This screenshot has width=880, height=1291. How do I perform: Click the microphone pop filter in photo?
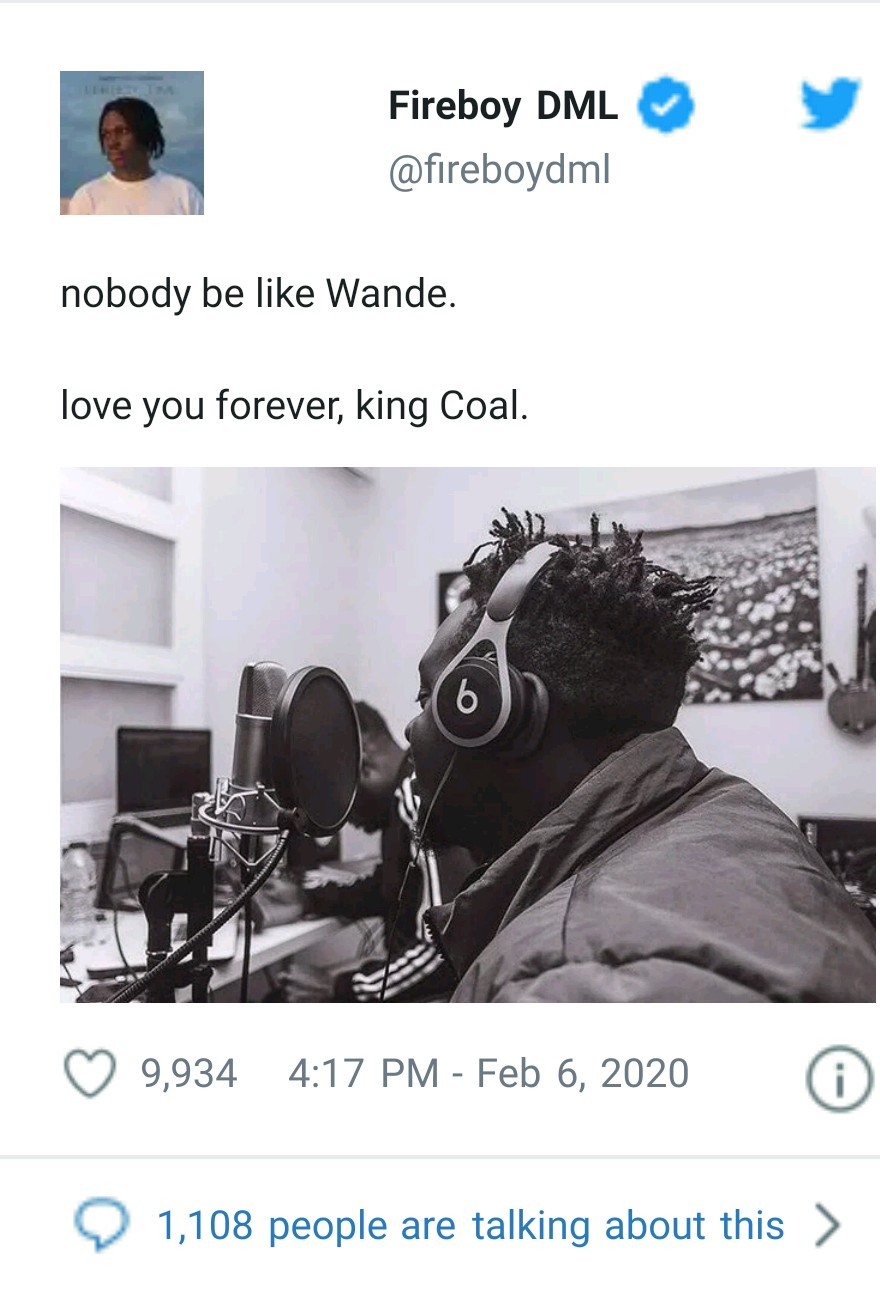[x=314, y=750]
